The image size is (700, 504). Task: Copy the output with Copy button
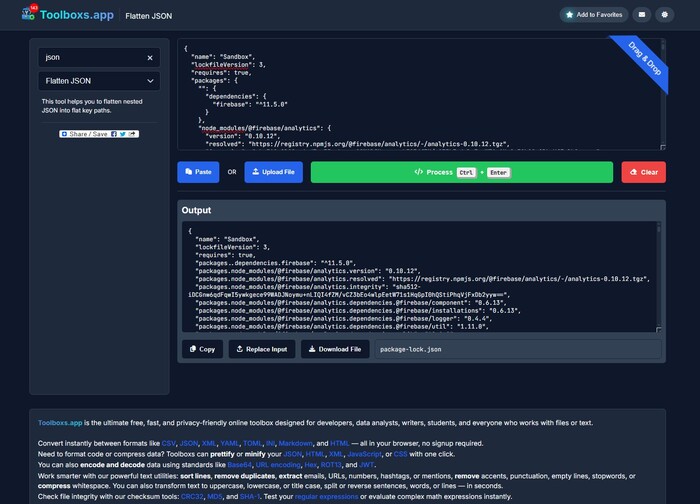[202, 349]
